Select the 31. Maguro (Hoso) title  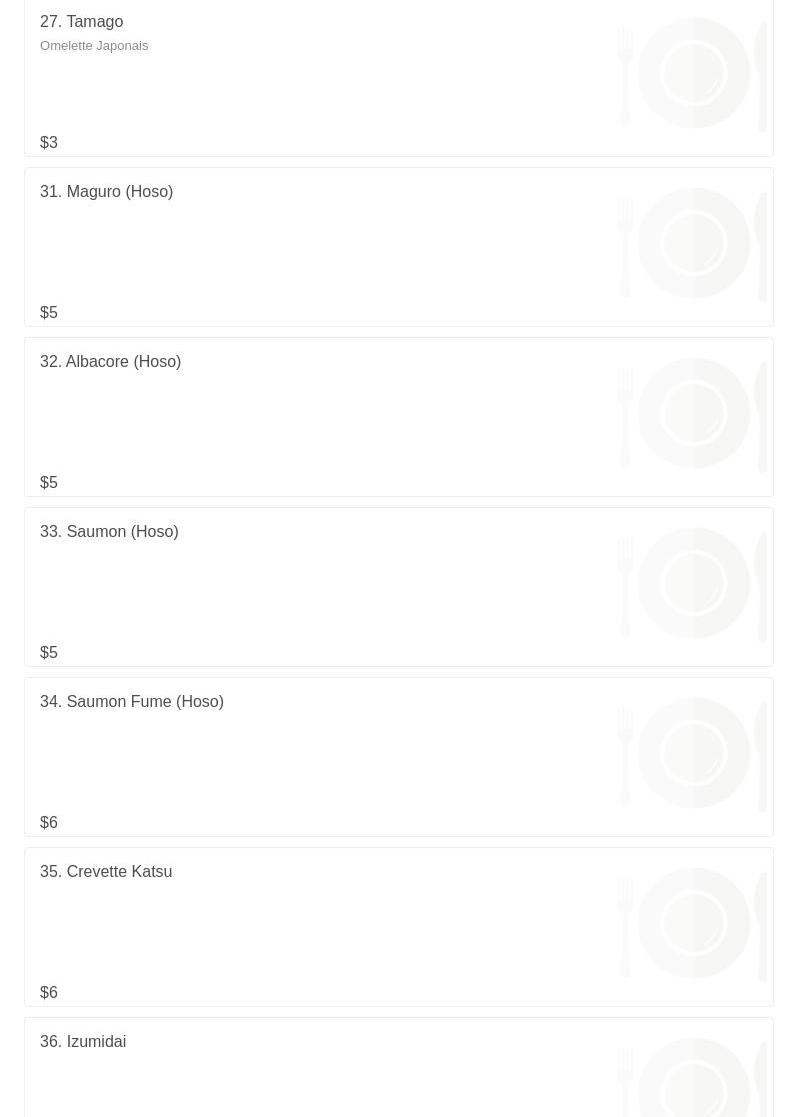(x=106, y=192)
